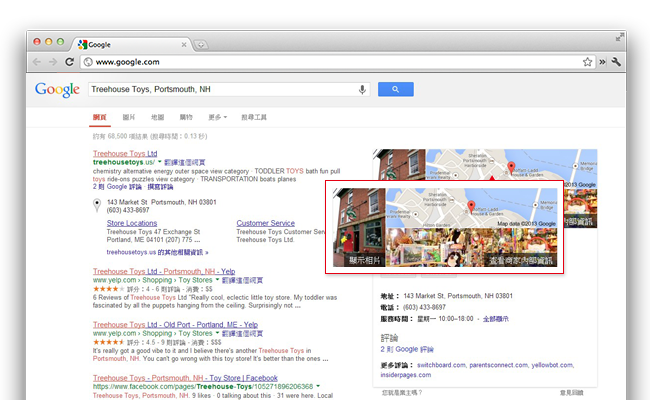This screenshot has width=650, height=400.
Task: Click the blue magnifier search button
Action: click(x=395, y=89)
